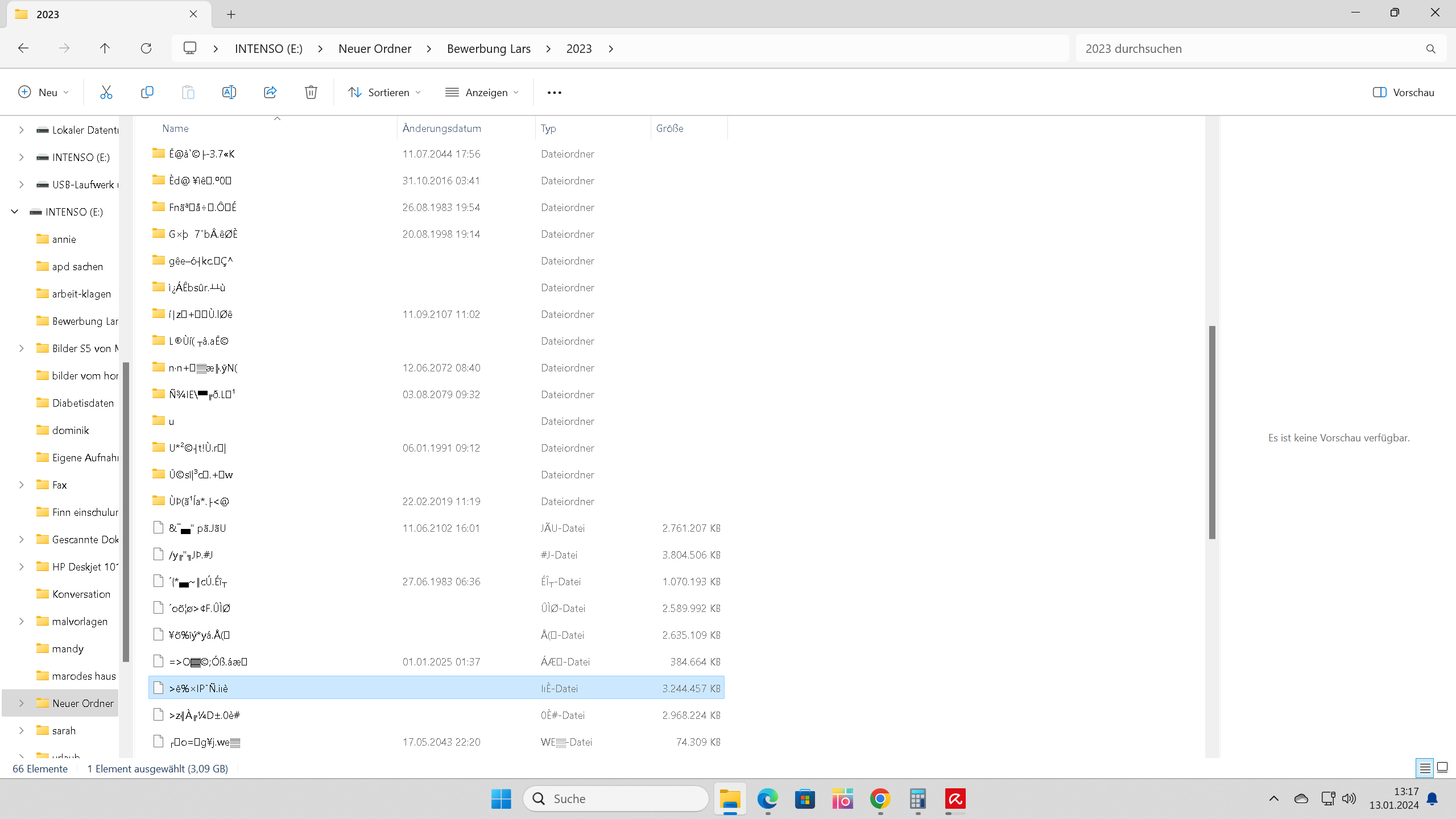Click the file list vertical scrollbar
The image size is (1456, 819).
pos(1212,432)
